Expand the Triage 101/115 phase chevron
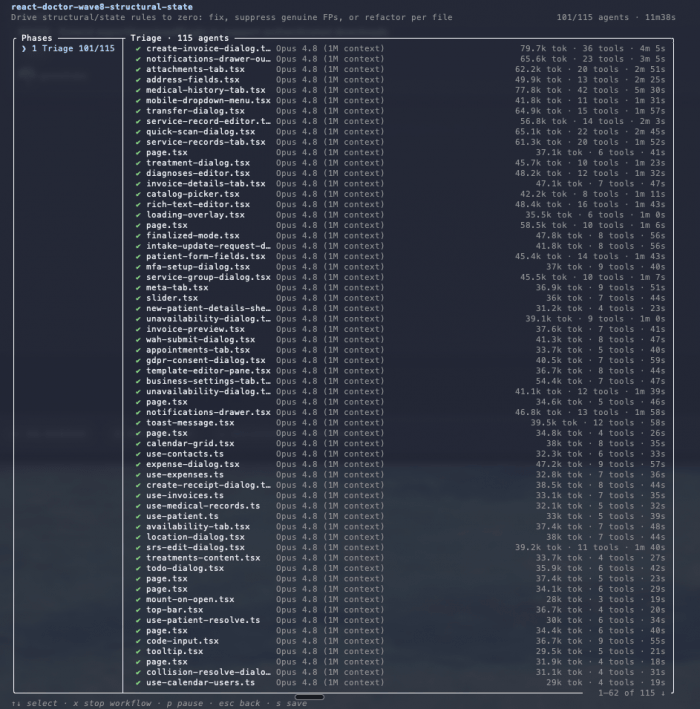700x709 pixels. (24, 48)
